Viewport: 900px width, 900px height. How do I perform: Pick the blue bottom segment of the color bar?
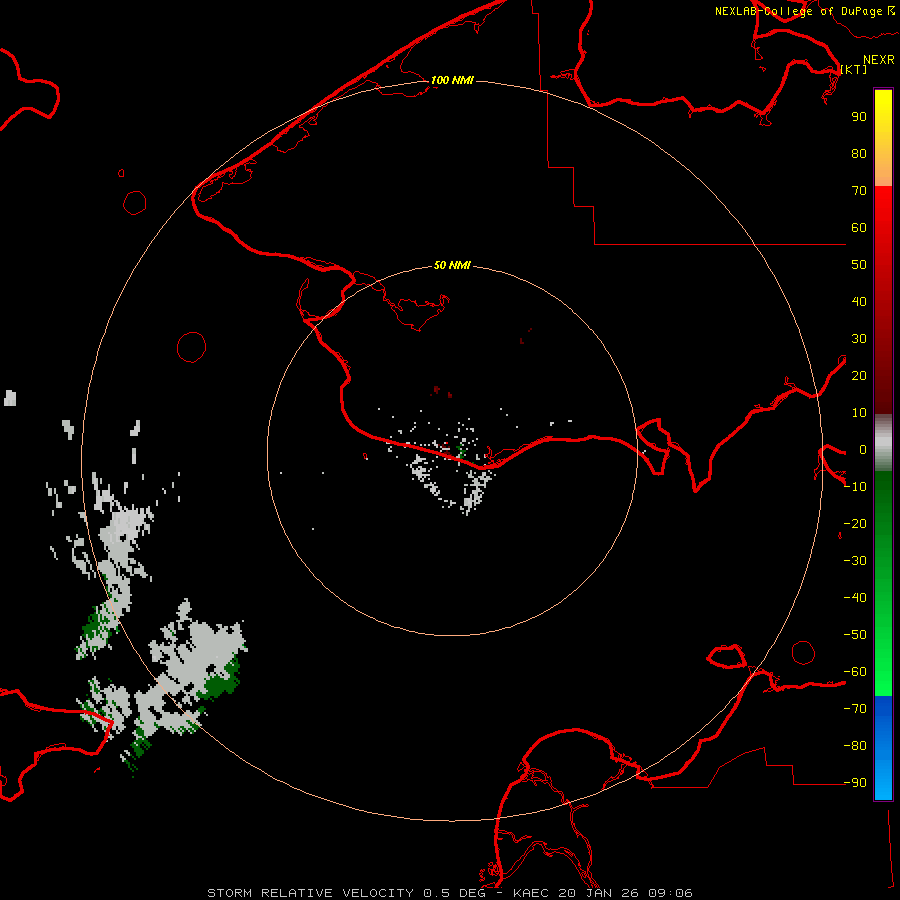[x=883, y=748]
